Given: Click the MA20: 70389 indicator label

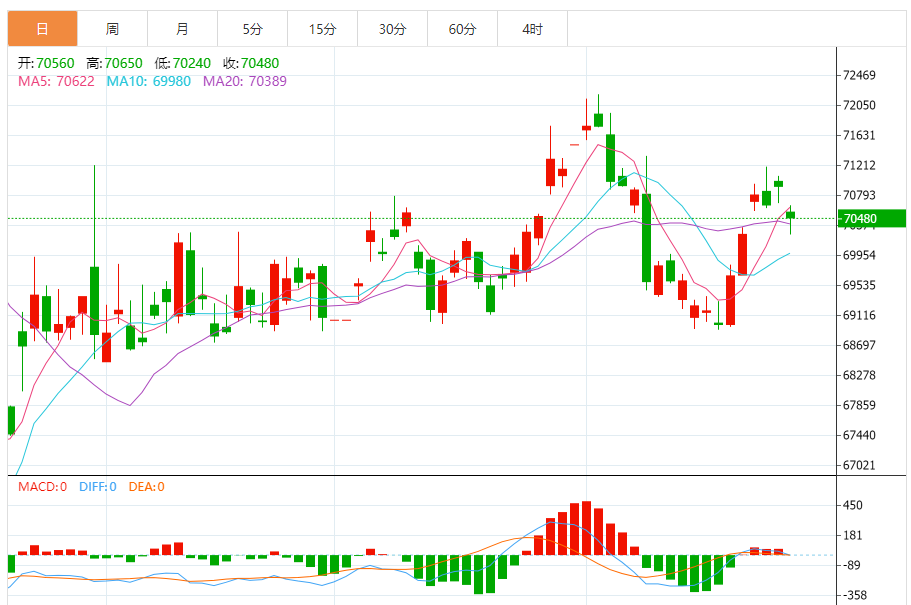Looking at the screenshot, I should pos(244,81).
